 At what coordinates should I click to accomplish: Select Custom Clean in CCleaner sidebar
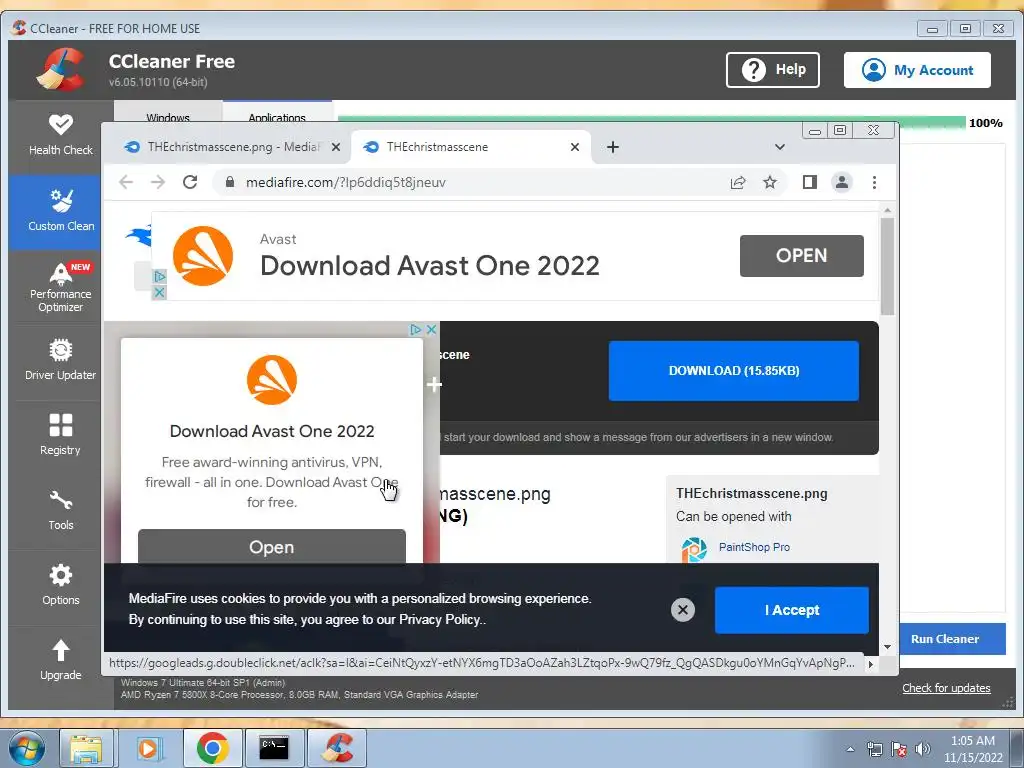pyautogui.click(x=61, y=212)
